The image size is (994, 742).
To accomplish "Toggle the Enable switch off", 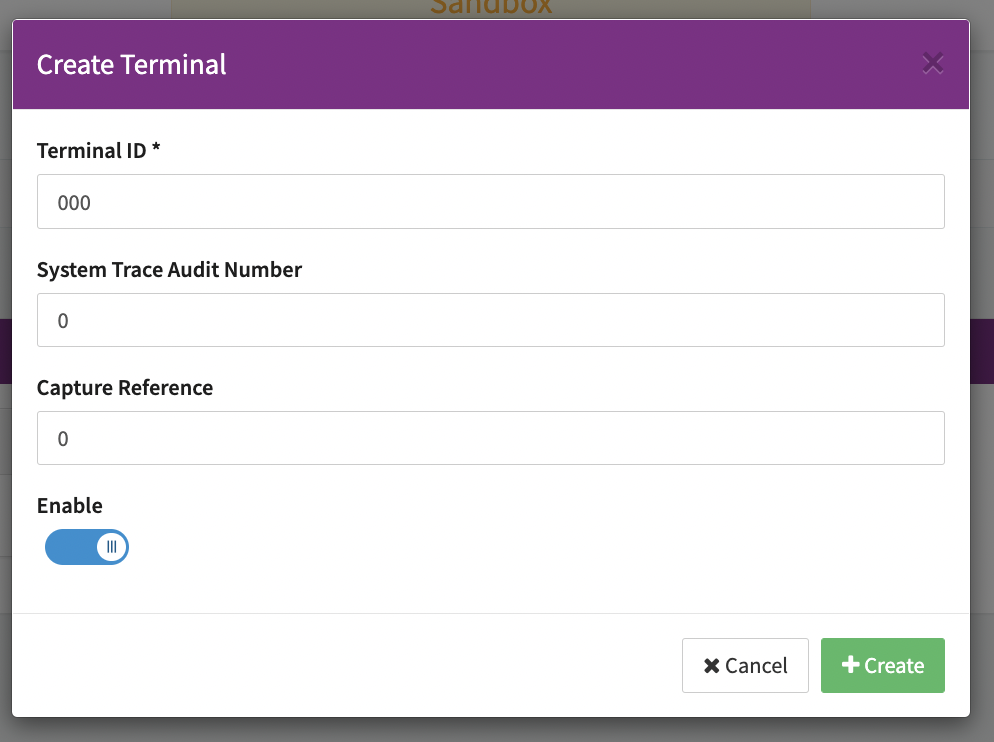I will [87, 547].
